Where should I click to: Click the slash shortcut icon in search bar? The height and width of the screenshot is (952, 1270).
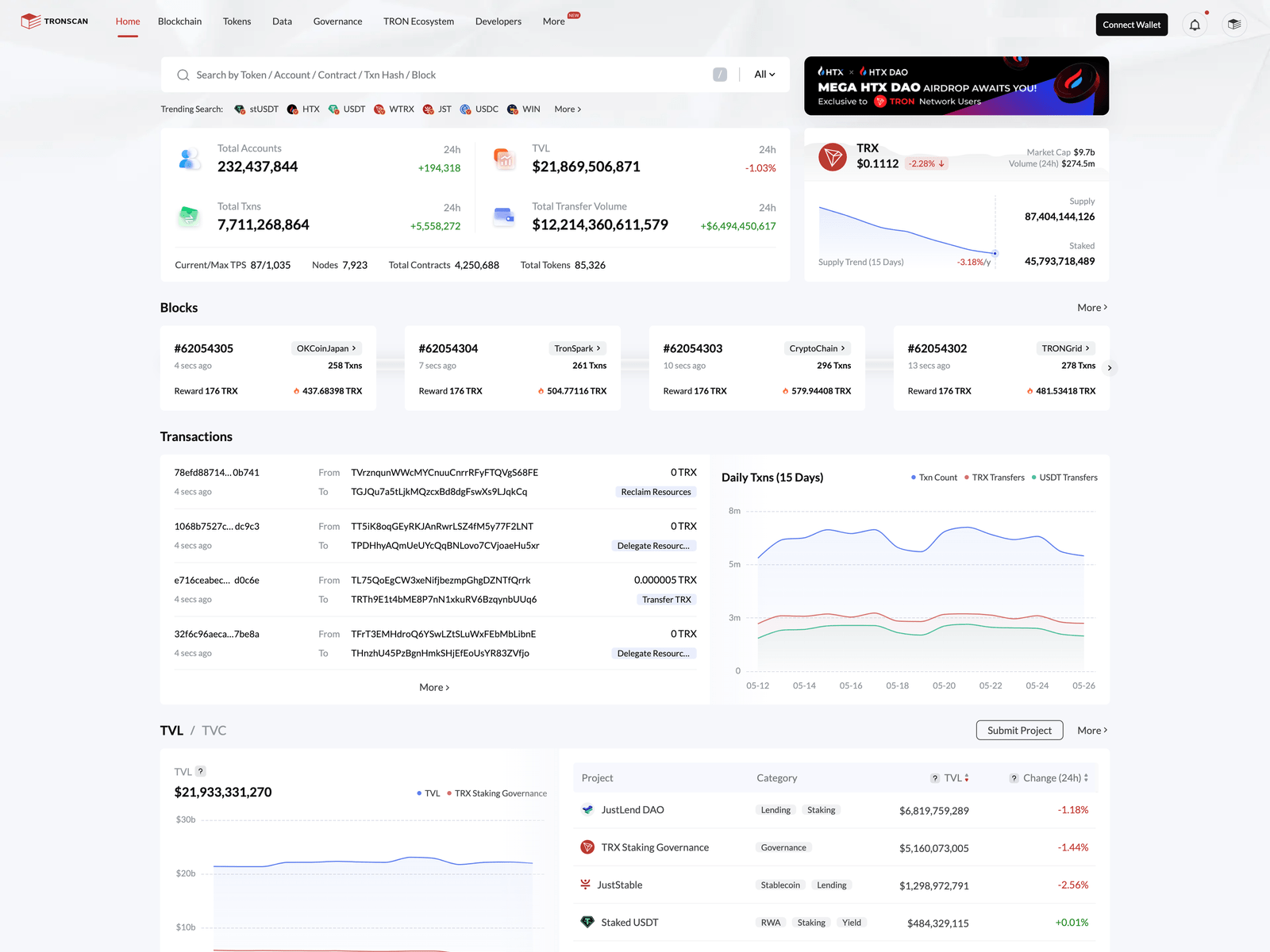pos(720,75)
